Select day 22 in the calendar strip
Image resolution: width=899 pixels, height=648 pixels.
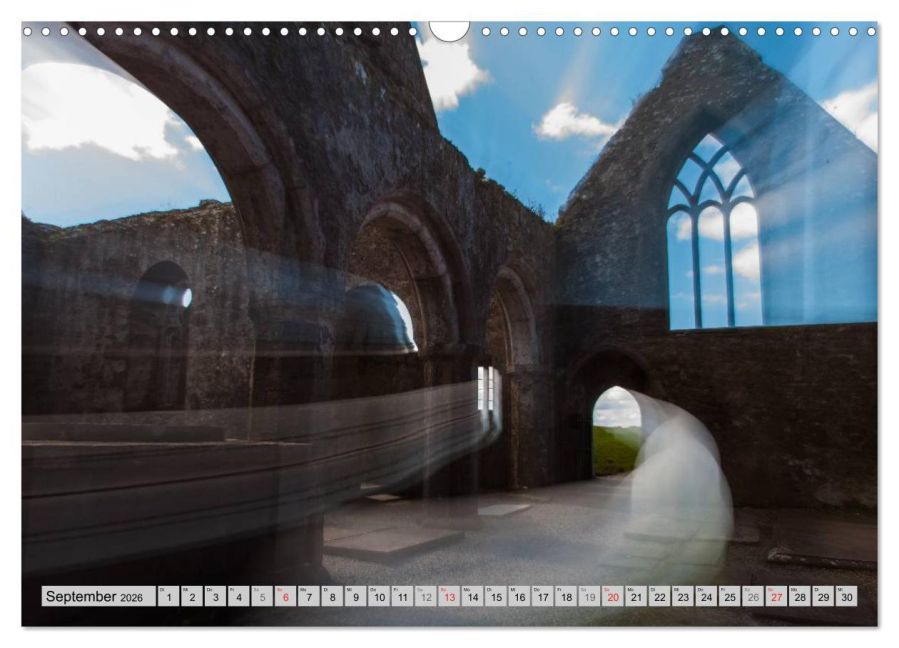point(660,597)
